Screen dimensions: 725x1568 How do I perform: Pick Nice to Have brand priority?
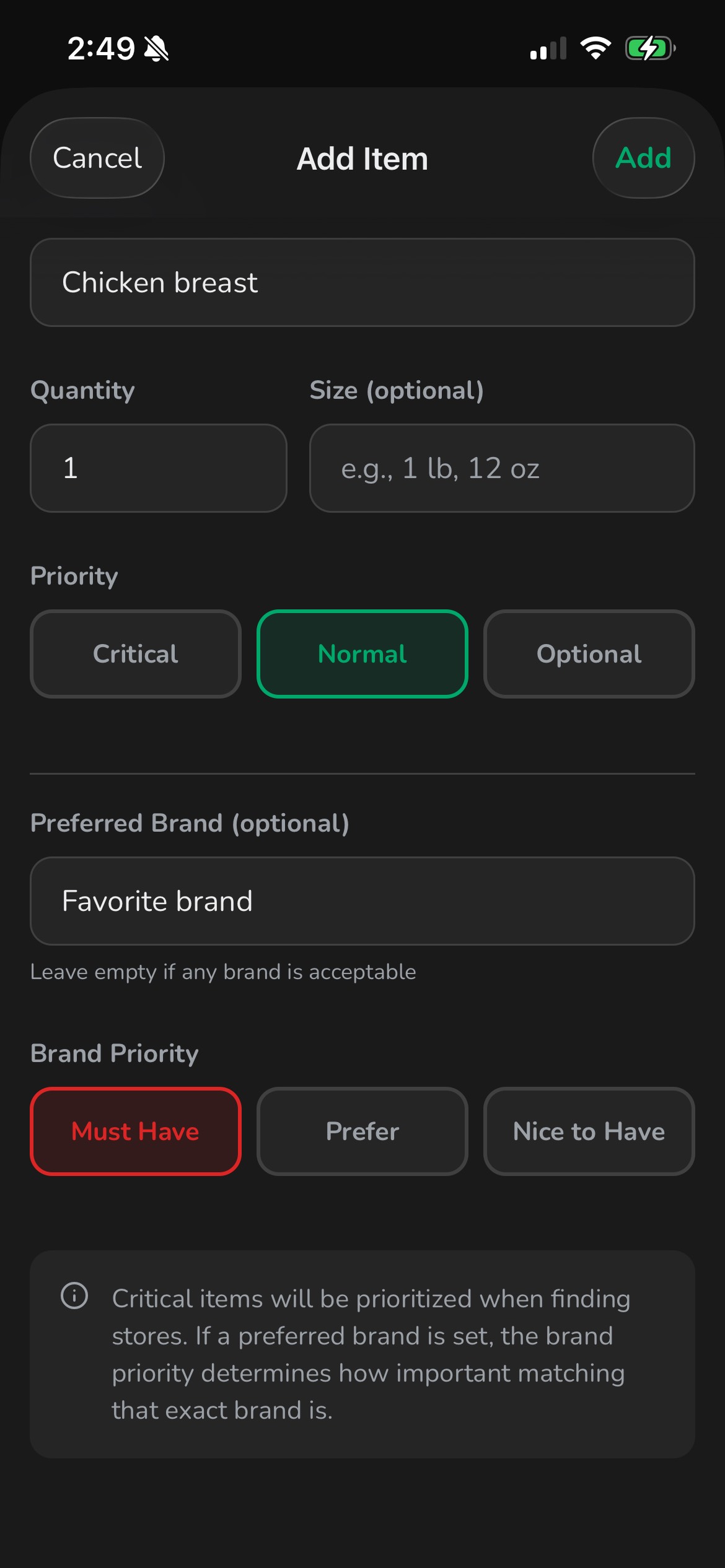pos(589,1131)
